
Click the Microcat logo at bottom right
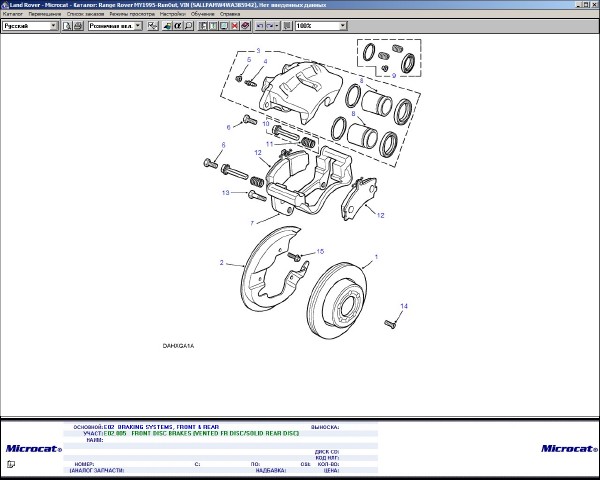point(568,449)
